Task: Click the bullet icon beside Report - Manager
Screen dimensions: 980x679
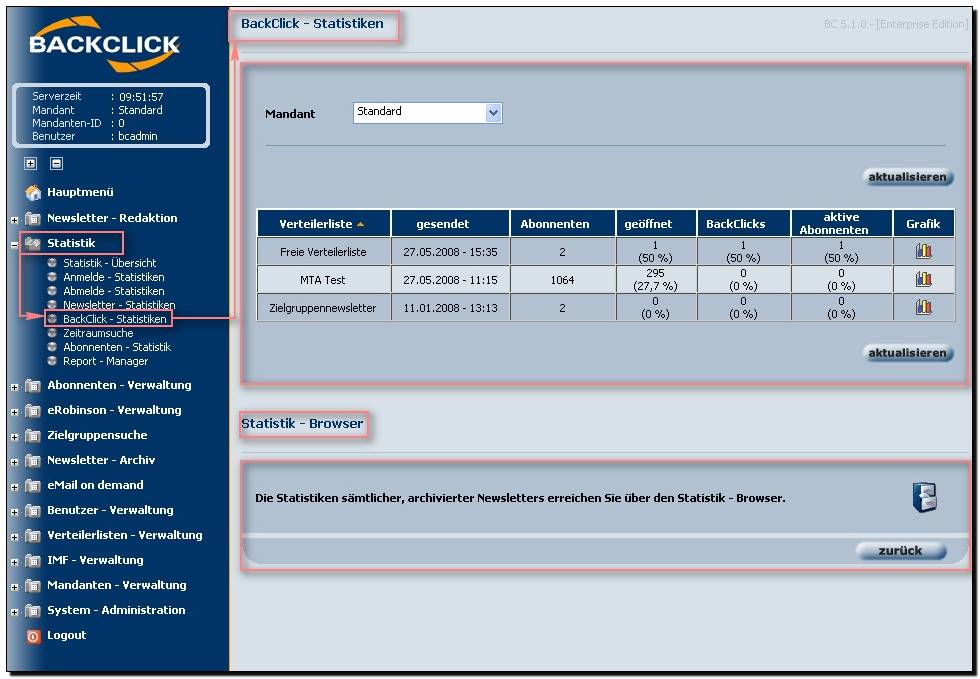Action: (52, 361)
